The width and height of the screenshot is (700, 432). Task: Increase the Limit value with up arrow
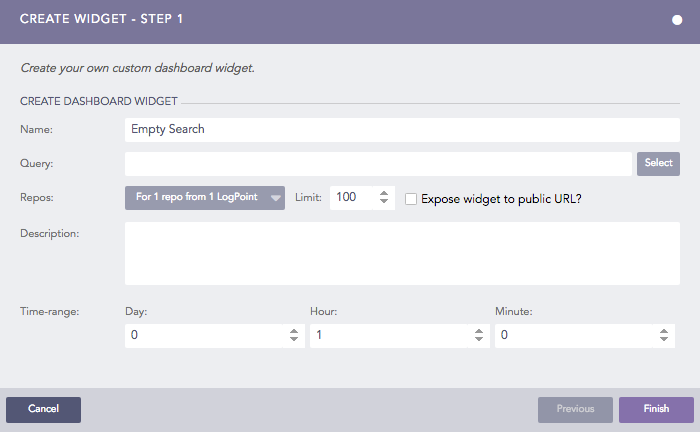pos(385,193)
